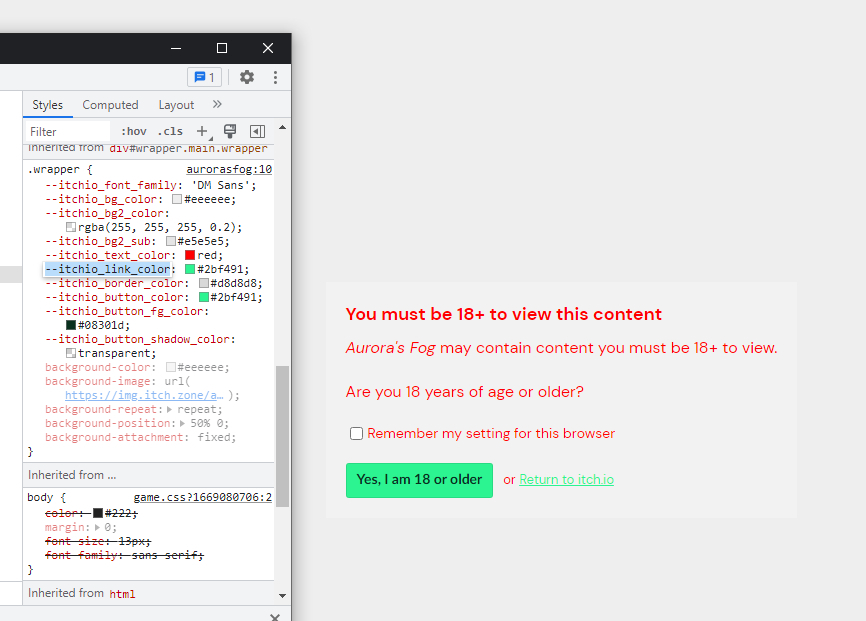The width and height of the screenshot is (866, 621).
Task: Open dark swatch for --itchio_button_fg_color
Action: 71,325
